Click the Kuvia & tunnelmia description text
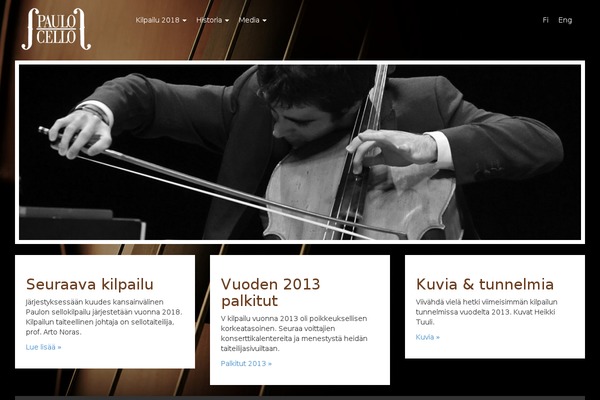Image resolution: width=600 pixels, height=400 pixels. click(486, 312)
